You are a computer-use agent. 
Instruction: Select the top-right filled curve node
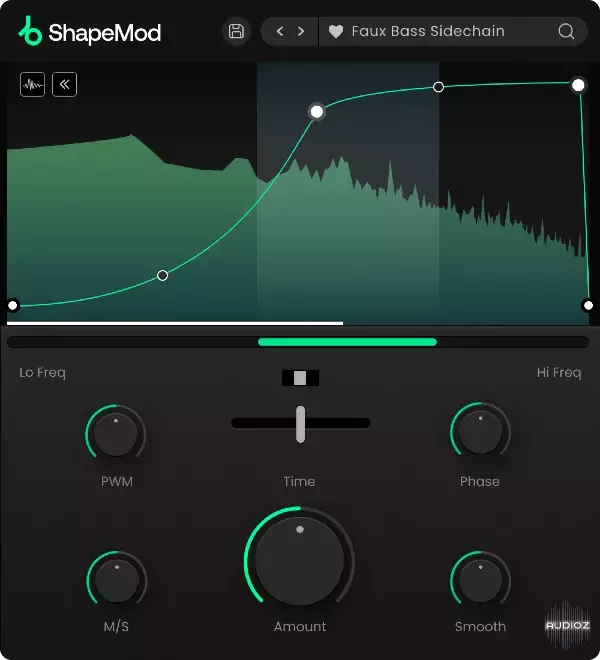click(578, 85)
